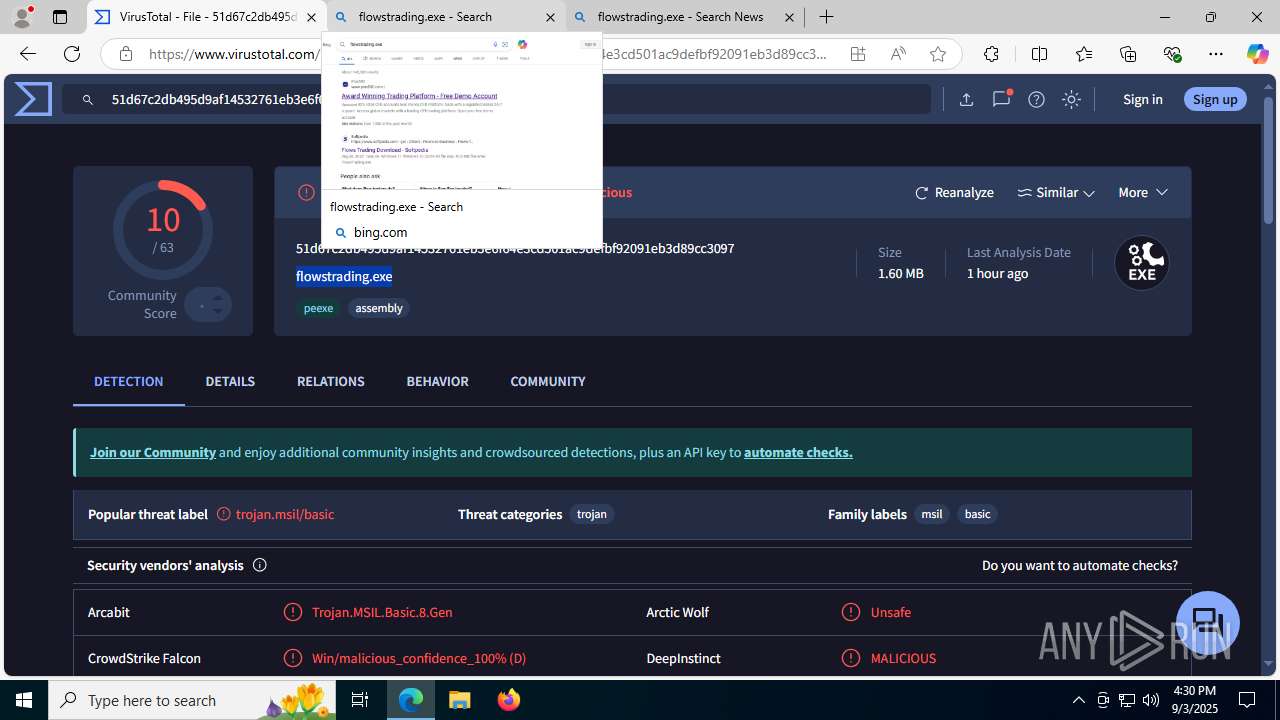Click the basic family label tag
The image size is (1280, 720).
pyautogui.click(x=977, y=514)
